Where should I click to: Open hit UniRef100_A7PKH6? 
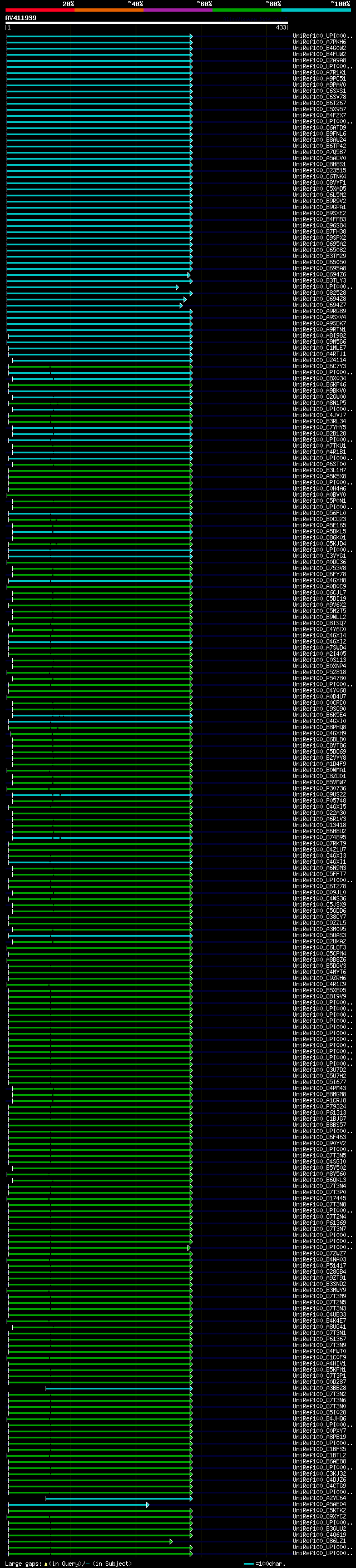pyautogui.click(x=319, y=42)
